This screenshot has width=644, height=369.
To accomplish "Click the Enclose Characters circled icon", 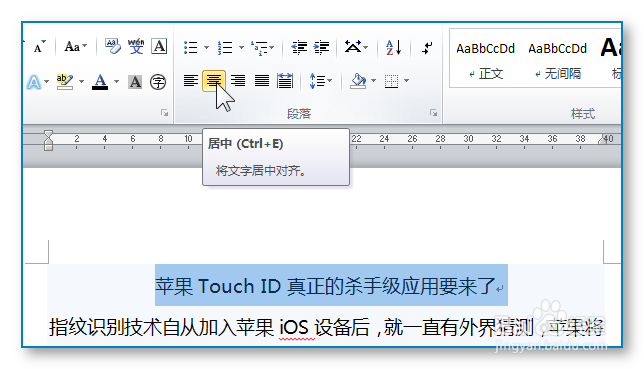I will point(158,82).
